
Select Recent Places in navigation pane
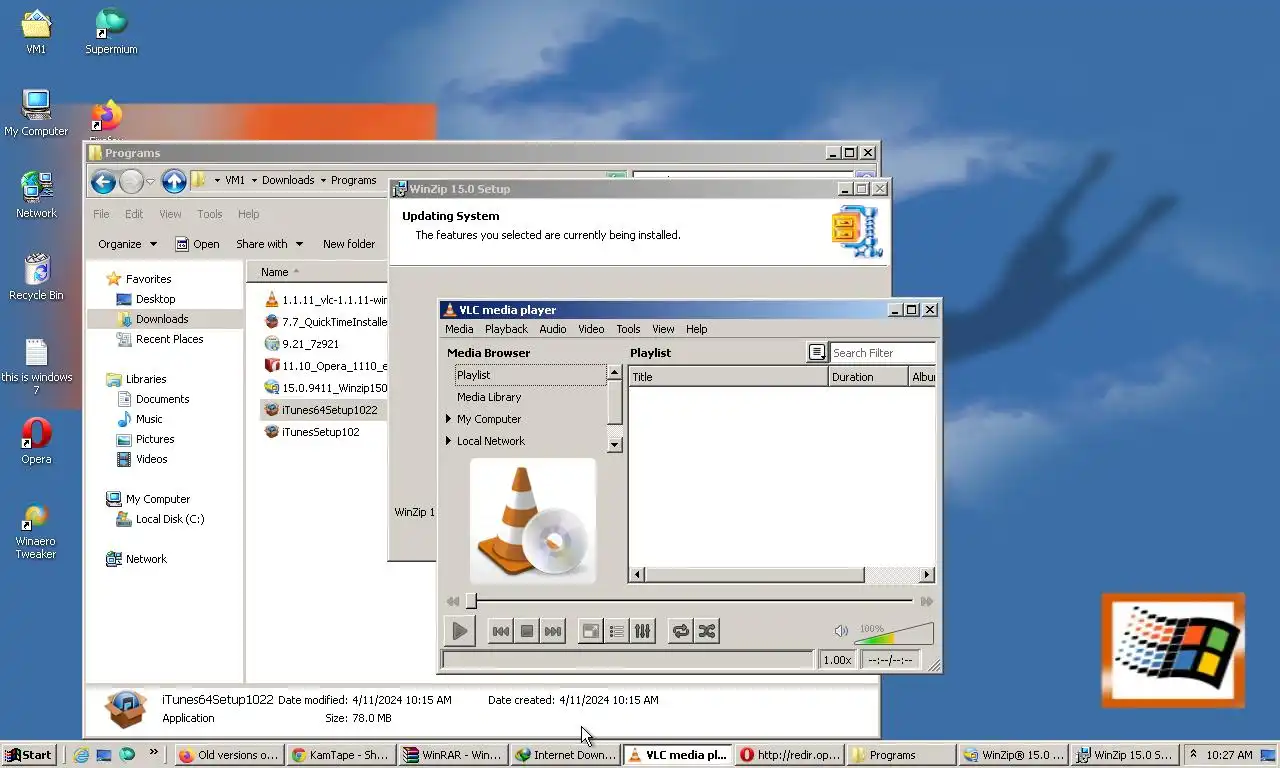coord(169,339)
